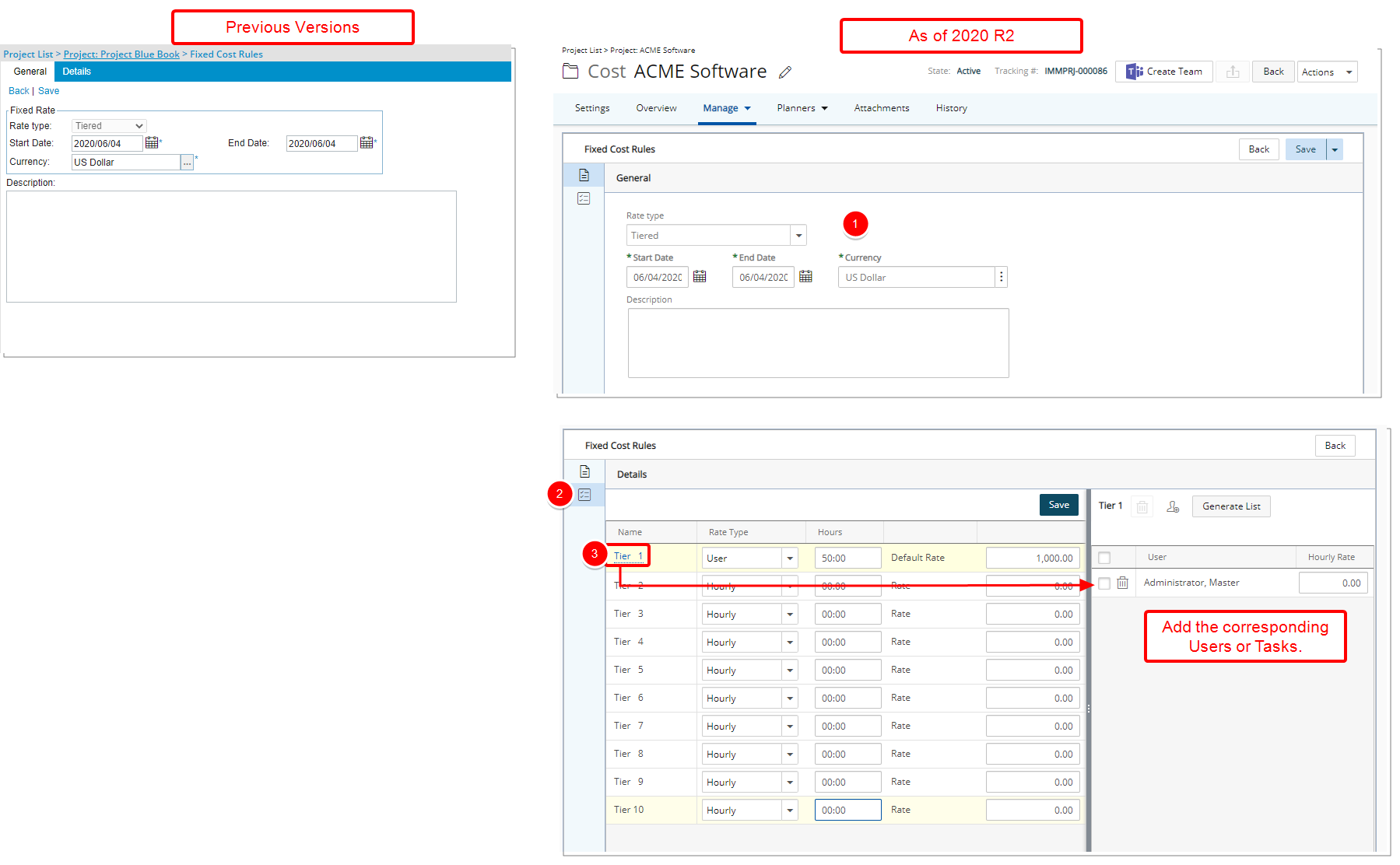The width and height of the screenshot is (1400, 865).
Task: Open Tier 10 Rate Type Hourly dropdown
Action: (790, 810)
